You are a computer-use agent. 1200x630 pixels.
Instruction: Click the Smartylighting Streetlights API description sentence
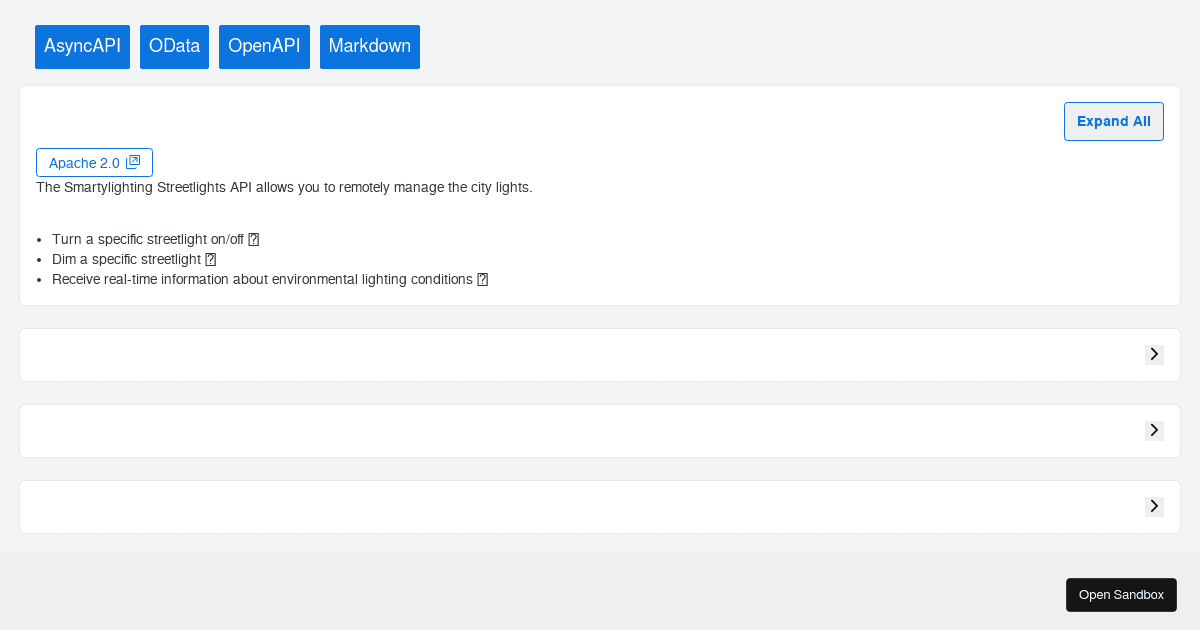pyautogui.click(x=284, y=187)
